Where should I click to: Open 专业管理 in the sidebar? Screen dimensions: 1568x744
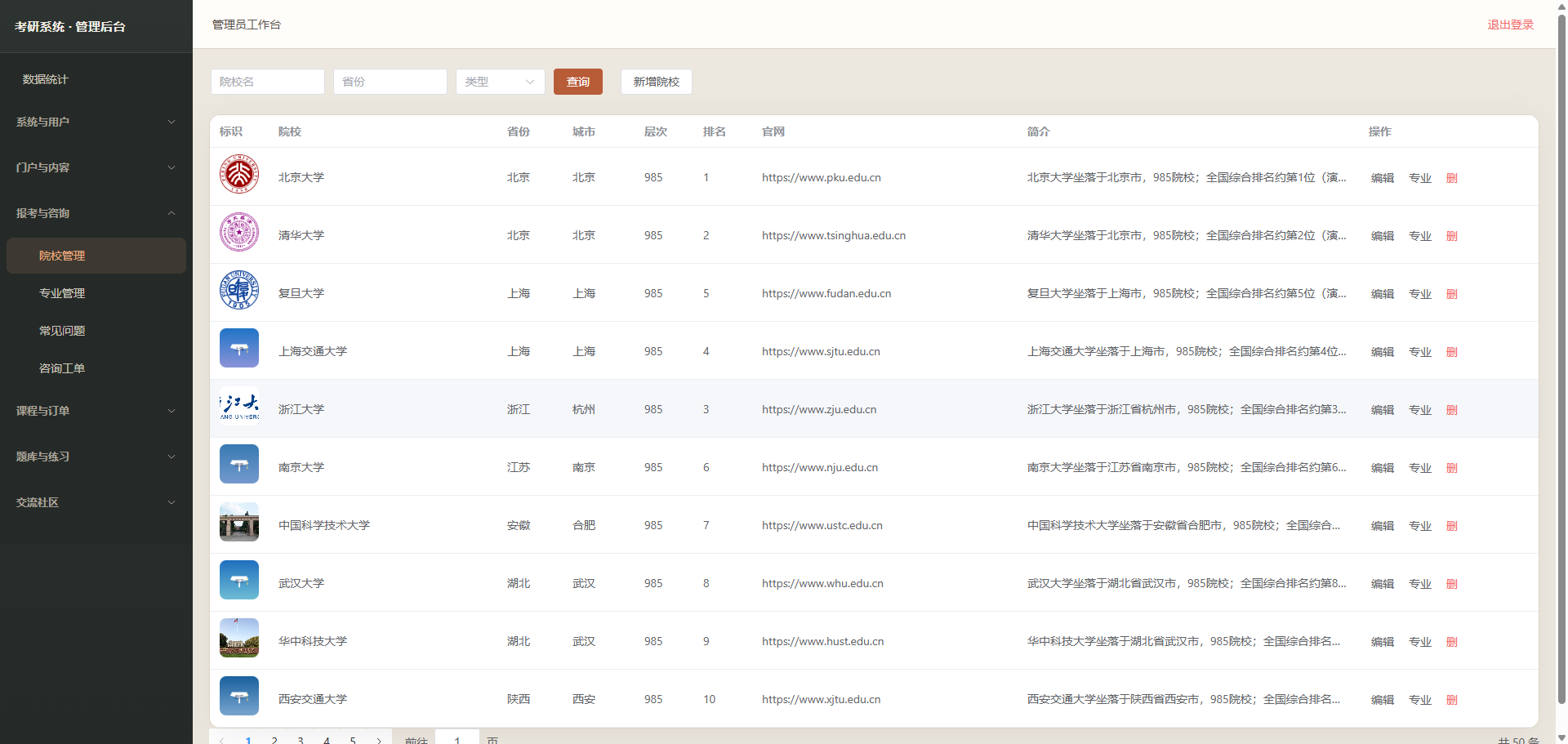96,293
